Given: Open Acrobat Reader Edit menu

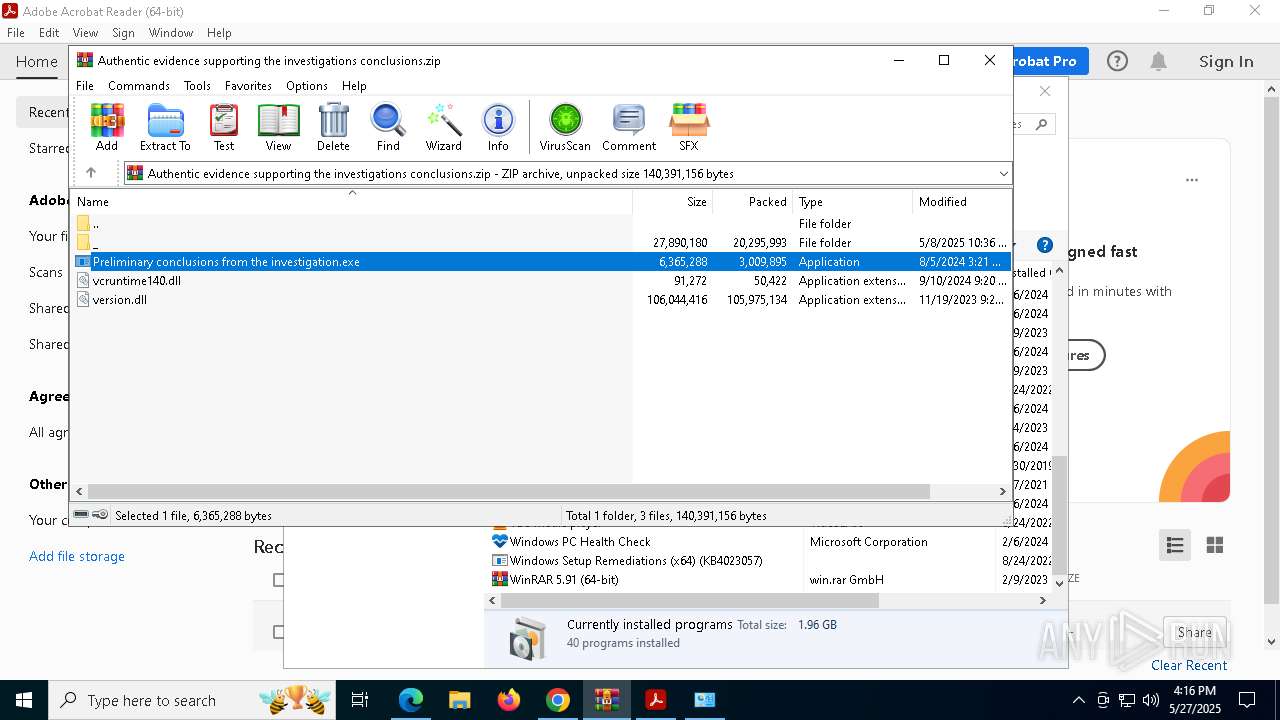Looking at the screenshot, I should (49, 33).
